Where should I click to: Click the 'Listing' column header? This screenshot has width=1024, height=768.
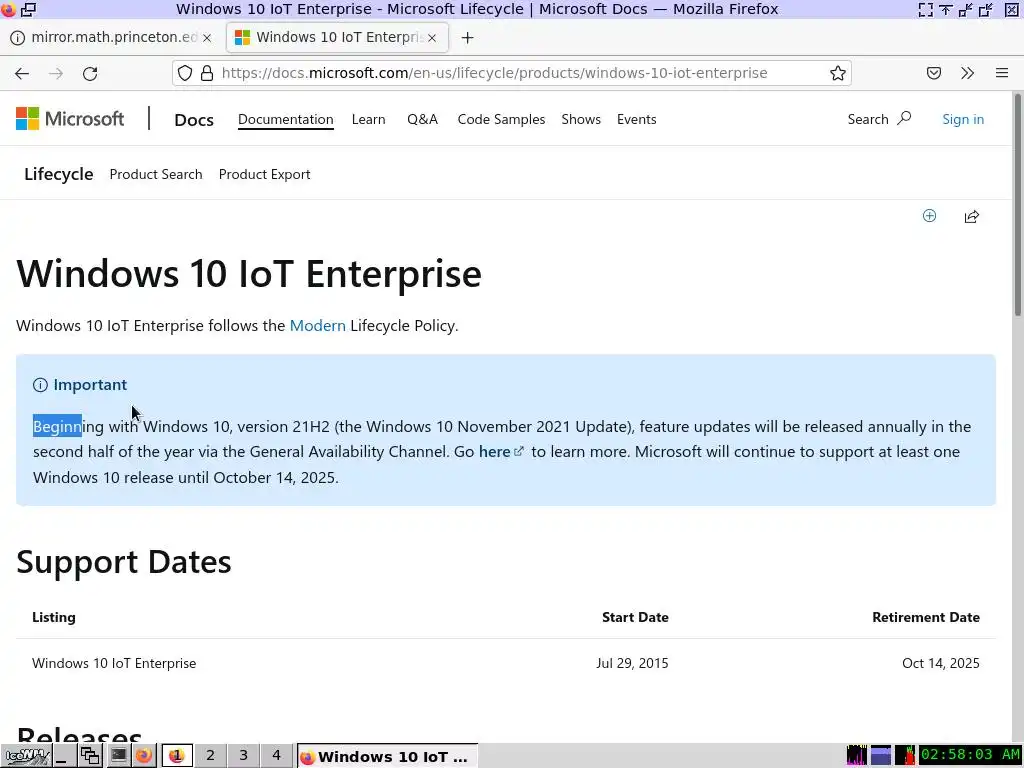coord(54,617)
